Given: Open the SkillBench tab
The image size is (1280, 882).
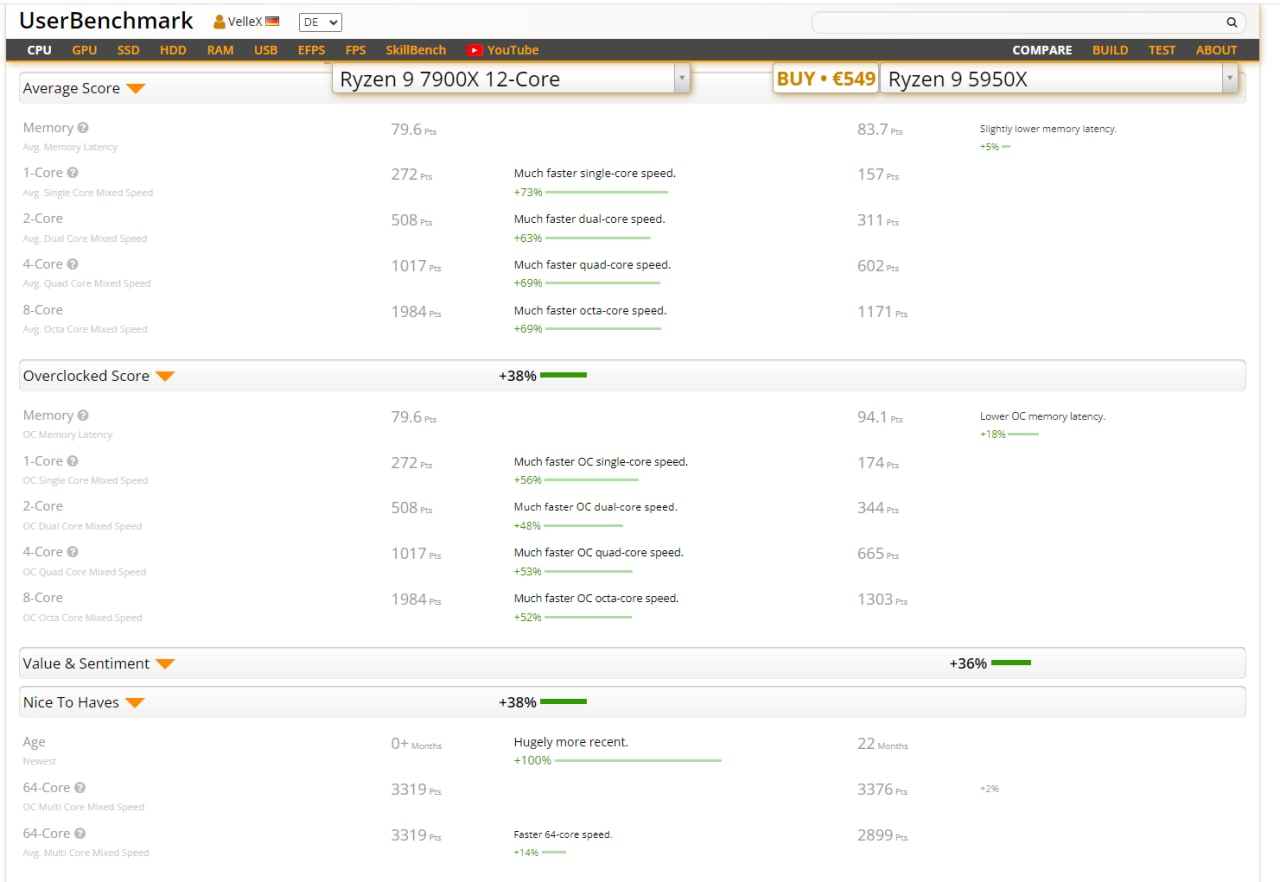Looking at the screenshot, I should coord(416,50).
